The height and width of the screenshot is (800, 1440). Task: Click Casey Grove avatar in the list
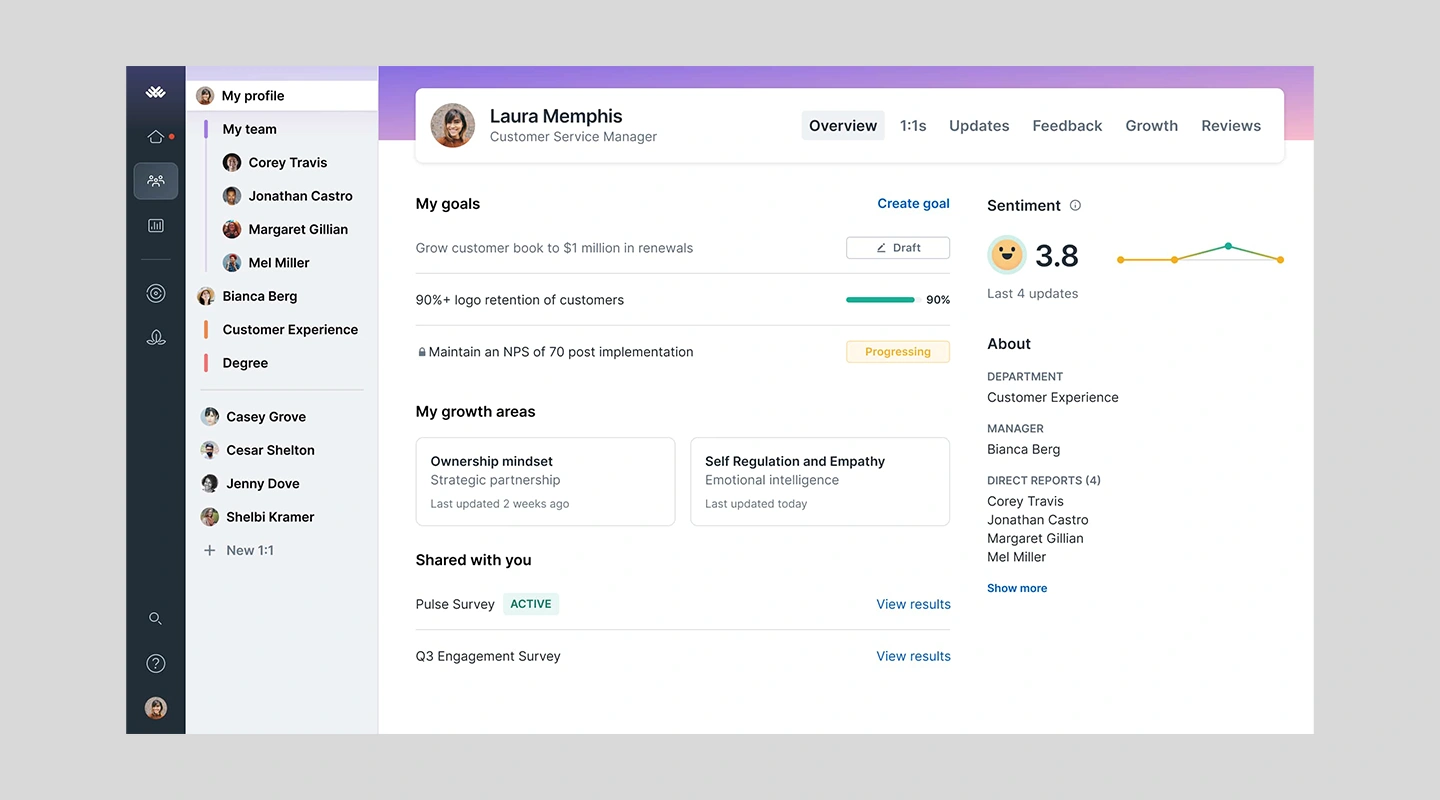pyautogui.click(x=210, y=416)
